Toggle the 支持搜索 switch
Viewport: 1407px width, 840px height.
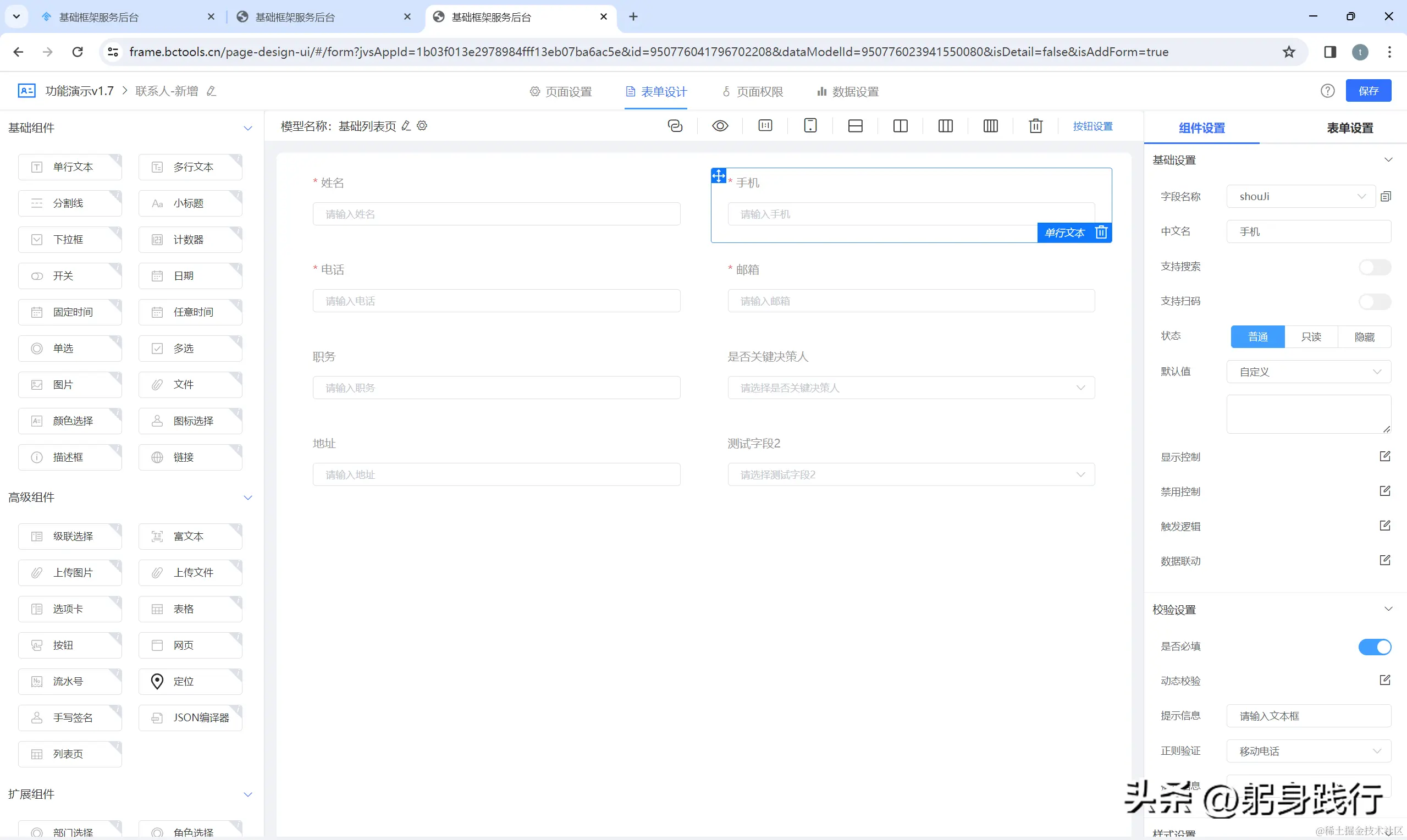(x=1374, y=267)
